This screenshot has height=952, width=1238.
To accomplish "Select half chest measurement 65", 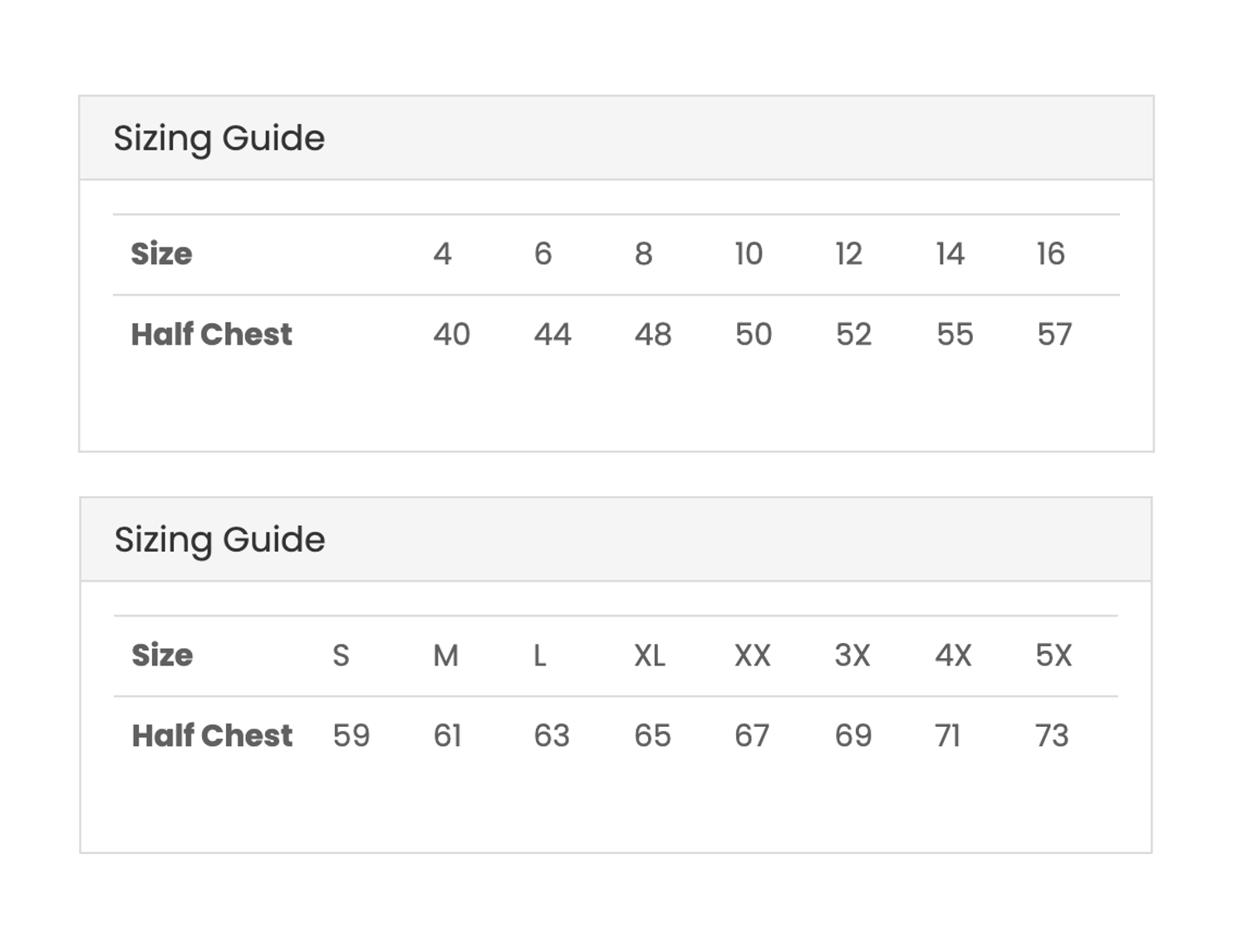I will (x=652, y=736).
